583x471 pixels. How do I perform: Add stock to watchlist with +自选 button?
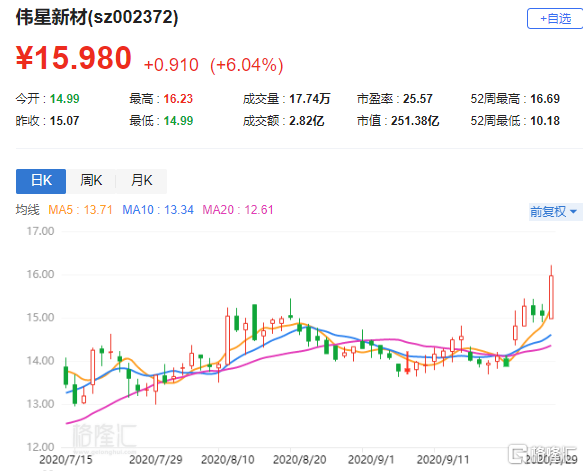pyautogui.click(x=555, y=19)
